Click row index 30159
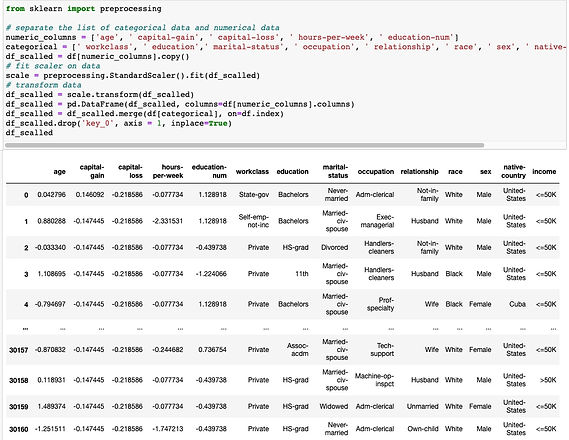 point(19,407)
